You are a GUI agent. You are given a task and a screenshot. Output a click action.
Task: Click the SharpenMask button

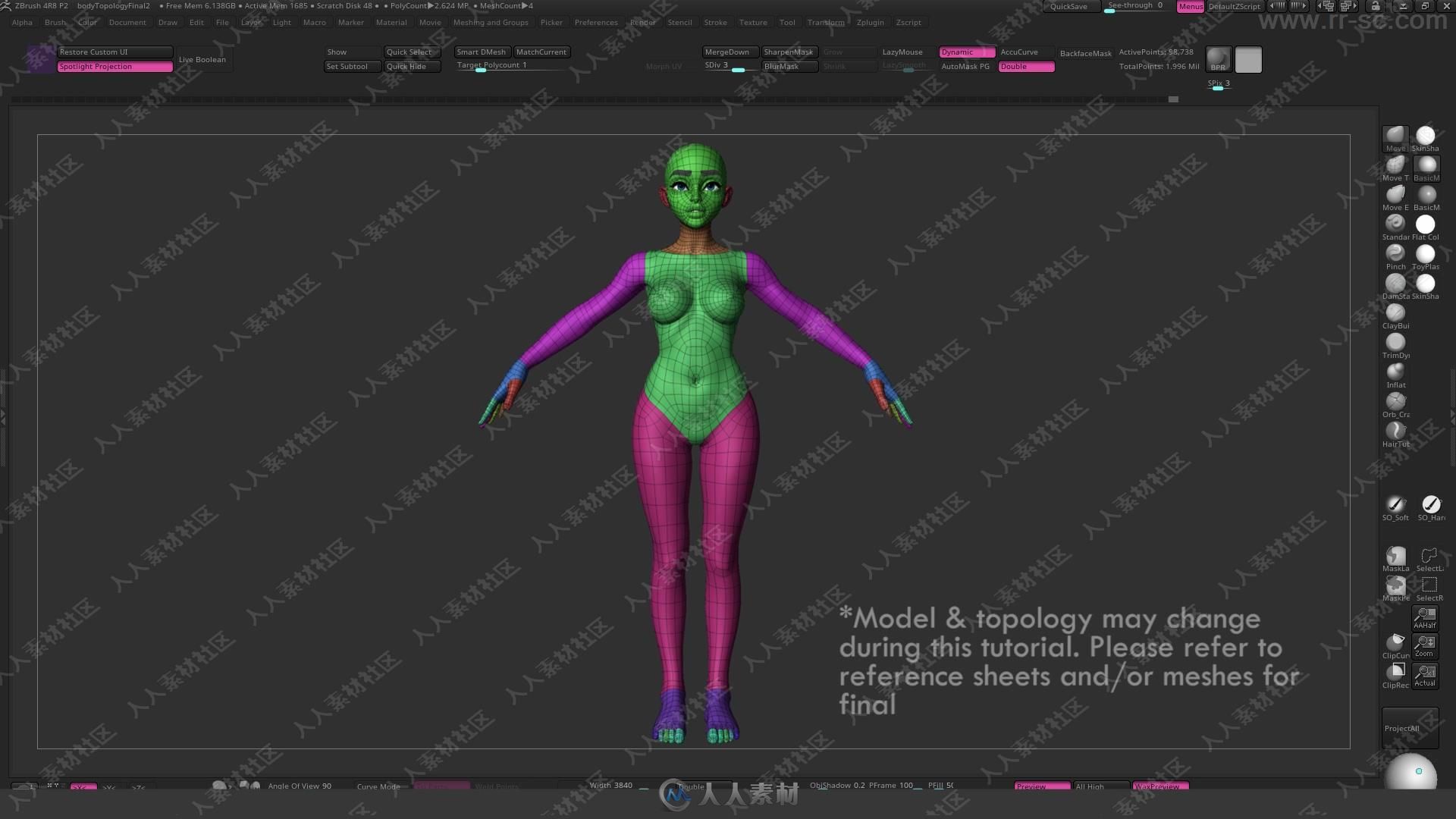[789, 52]
